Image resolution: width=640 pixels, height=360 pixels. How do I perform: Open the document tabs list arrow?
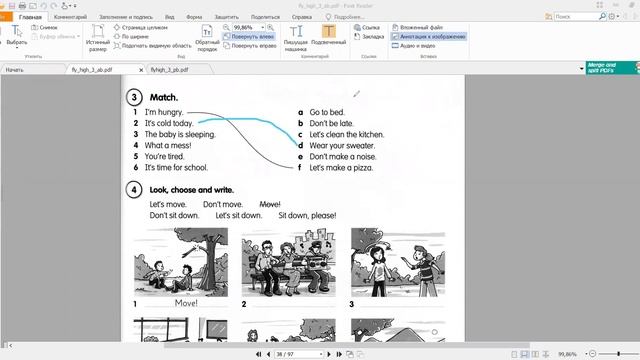581,69
